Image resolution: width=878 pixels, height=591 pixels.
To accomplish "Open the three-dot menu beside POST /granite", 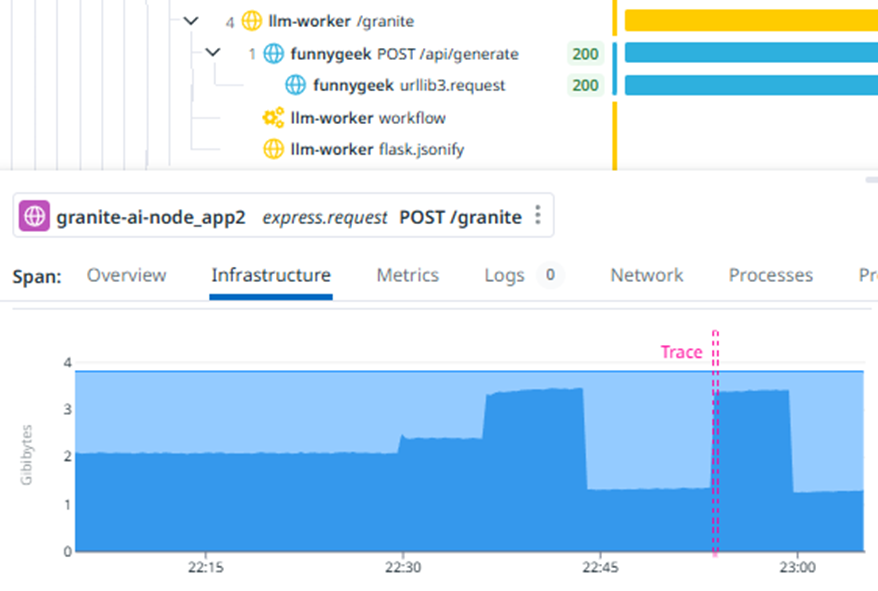I will [538, 215].
